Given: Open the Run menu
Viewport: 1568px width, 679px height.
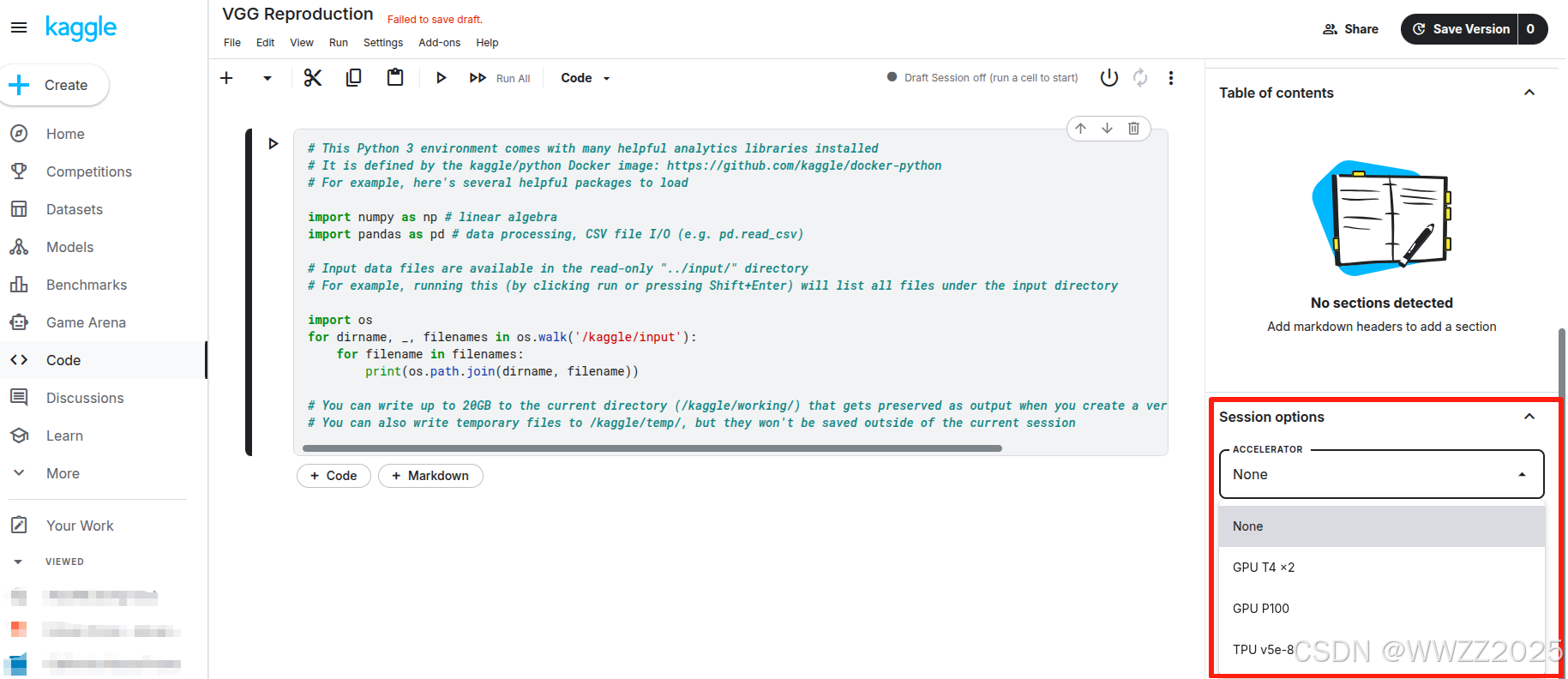Looking at the screenshot, I should click(x=339, y=43).
